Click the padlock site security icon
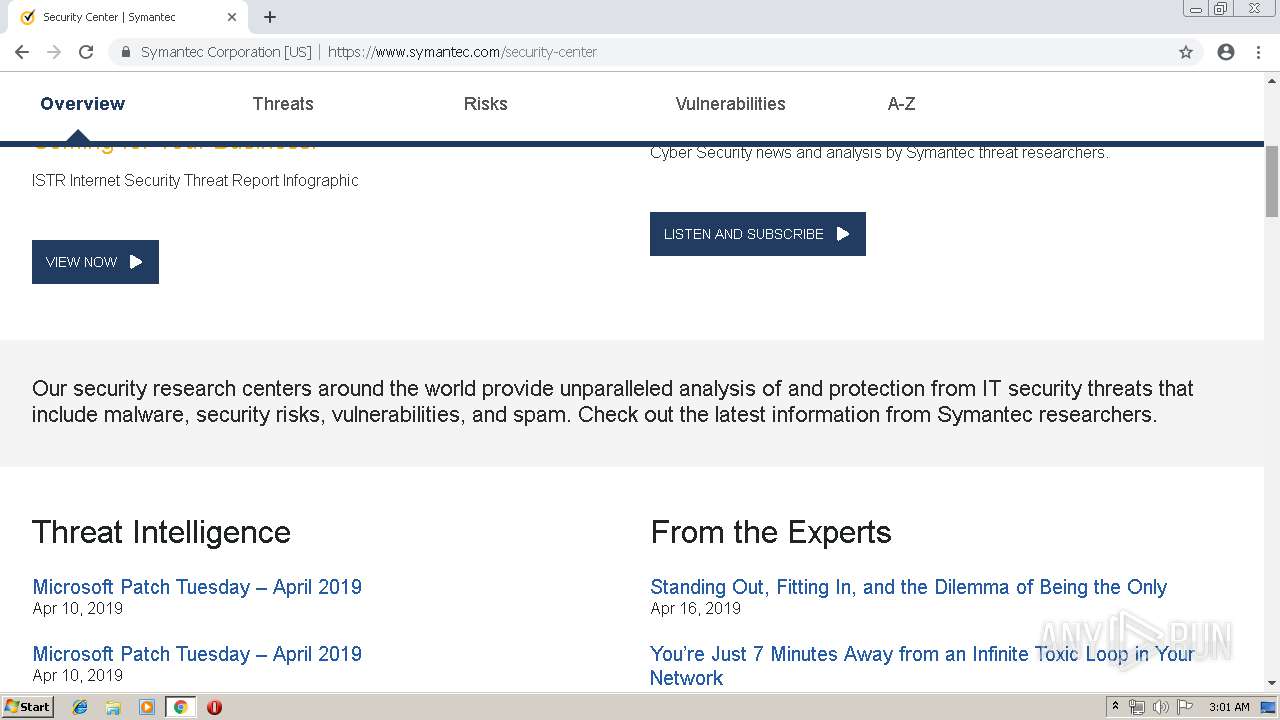1280x720 pixels. (126, 52)
